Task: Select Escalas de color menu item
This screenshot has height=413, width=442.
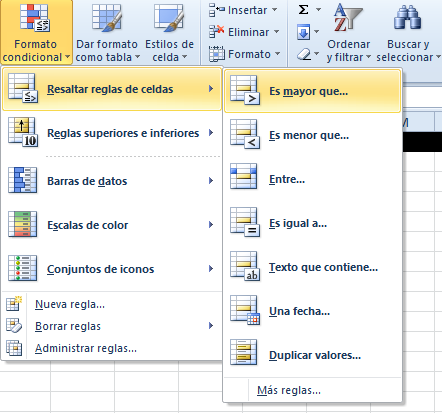Action: (x=112, y=225)
